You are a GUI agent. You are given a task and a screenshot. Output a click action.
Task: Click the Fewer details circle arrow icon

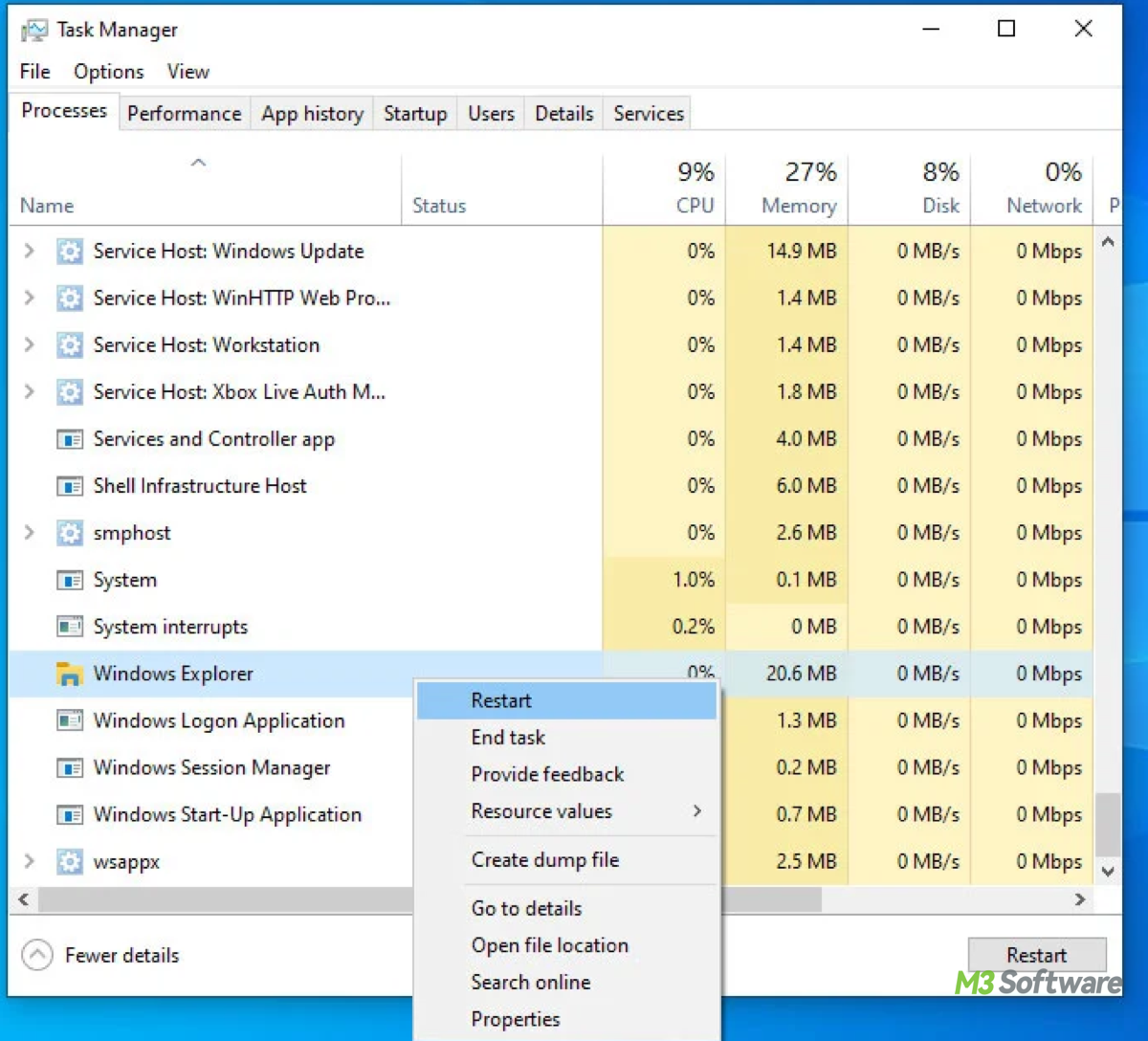point(37,955)
